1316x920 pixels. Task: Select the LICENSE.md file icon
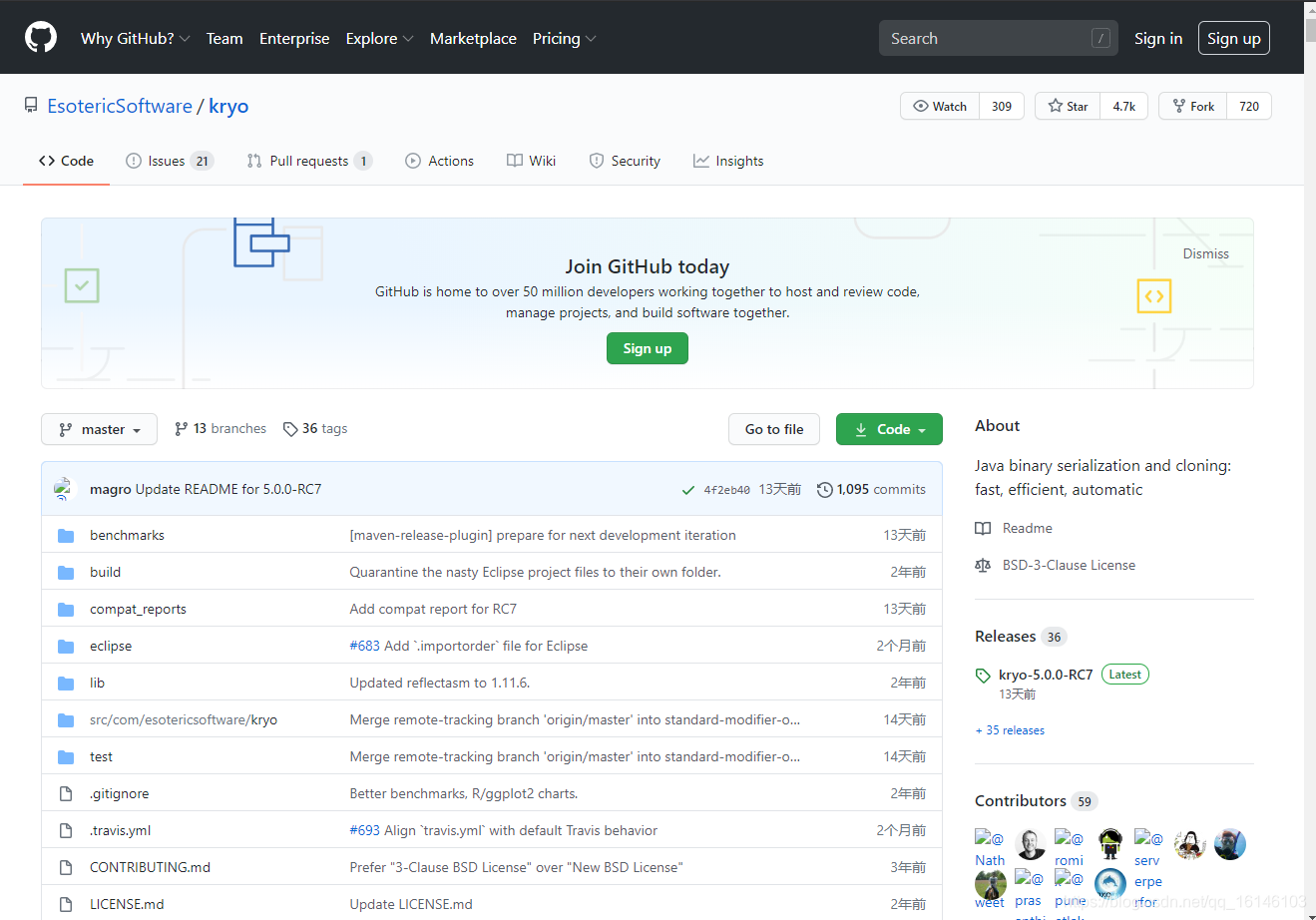pyautogui.click(x=66, y=905)
